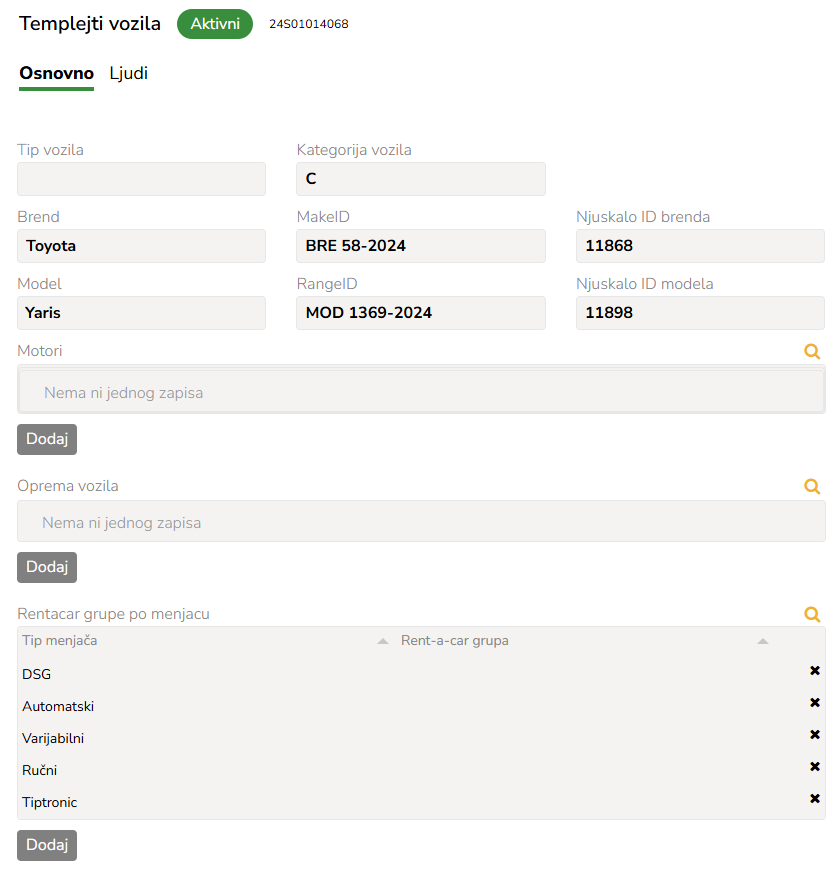Click the RangeID field
The image size is (838, 875).
(x=421, y=313)
